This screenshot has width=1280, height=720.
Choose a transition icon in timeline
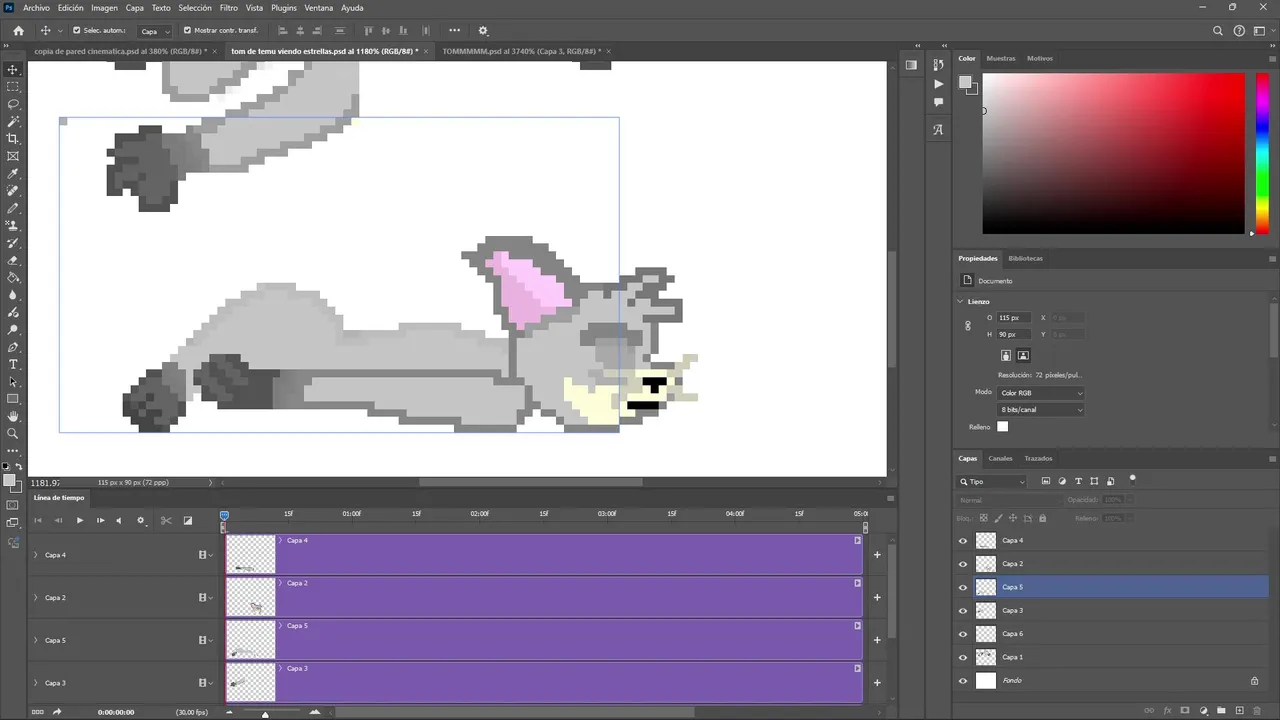coord(187,520)
